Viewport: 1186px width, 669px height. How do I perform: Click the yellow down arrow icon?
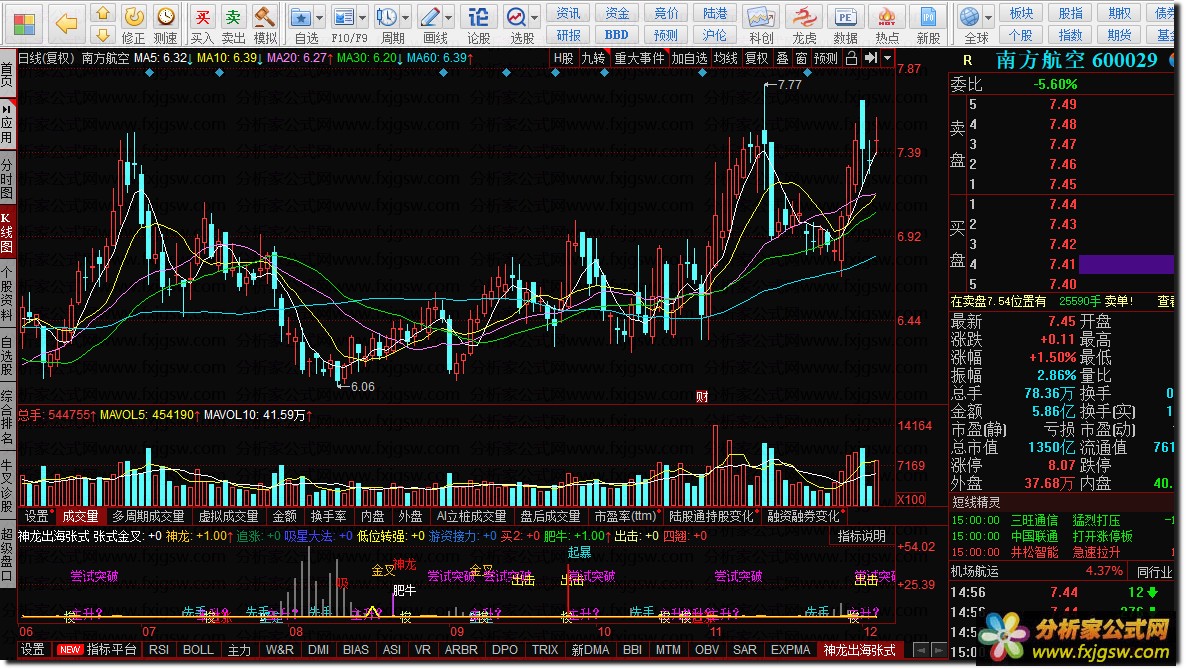point(103,35)
